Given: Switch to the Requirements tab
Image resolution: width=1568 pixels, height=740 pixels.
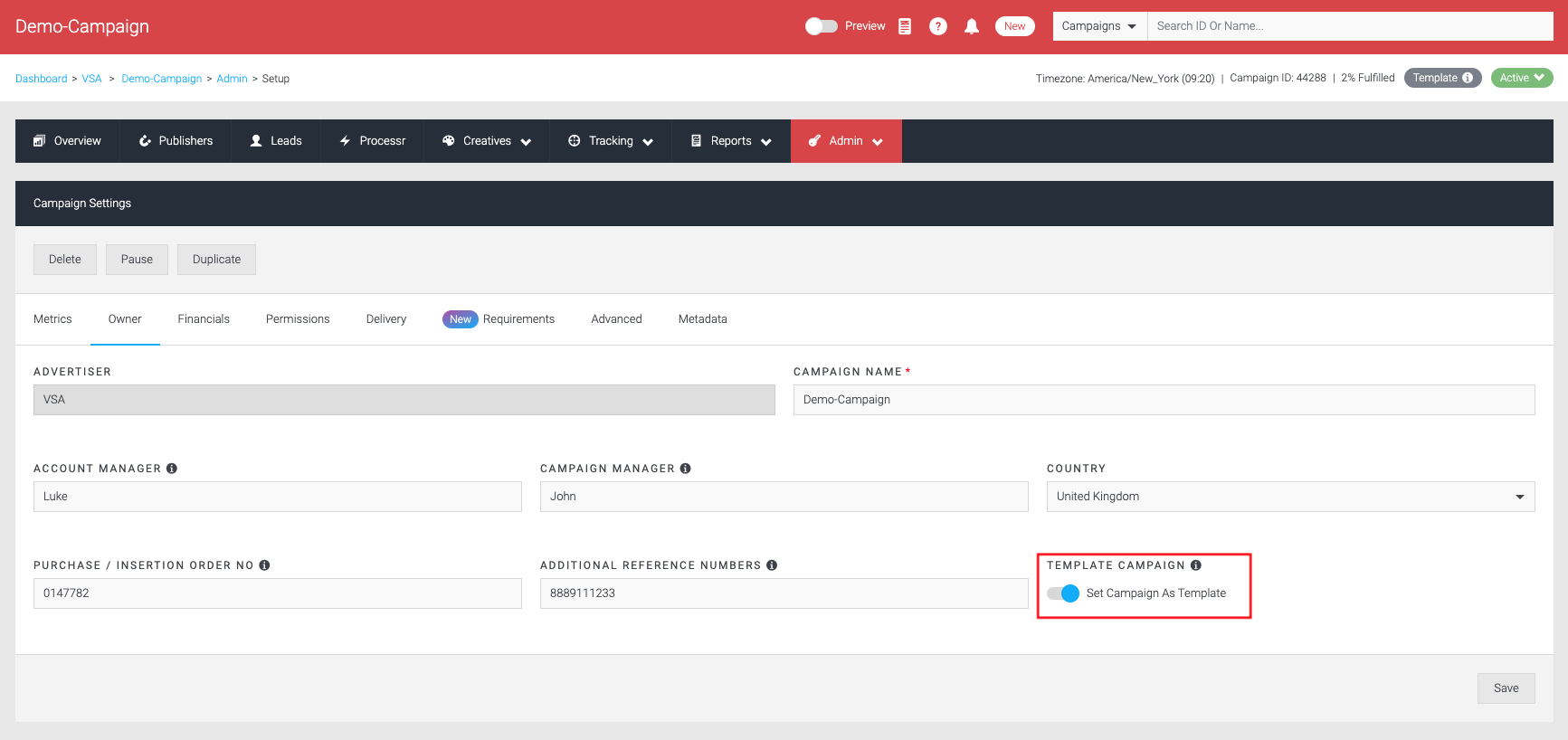Looking at the screenshot, I should [x=499, y=319].
